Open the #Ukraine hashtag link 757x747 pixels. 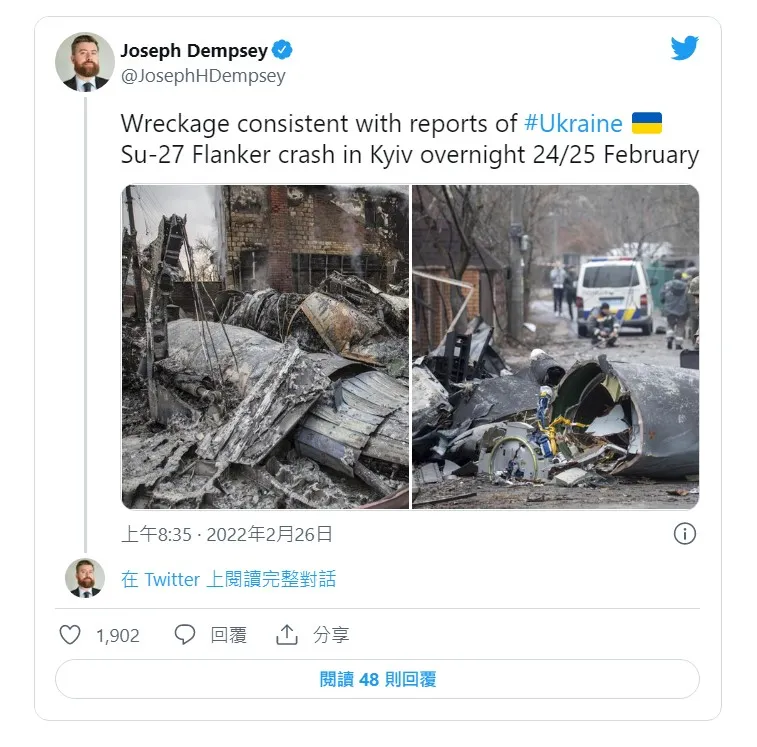(573, 124)
